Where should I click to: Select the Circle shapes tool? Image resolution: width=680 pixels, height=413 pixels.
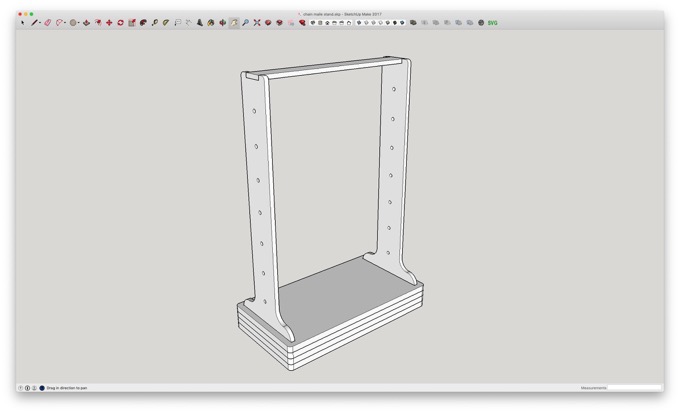point(73,23)
